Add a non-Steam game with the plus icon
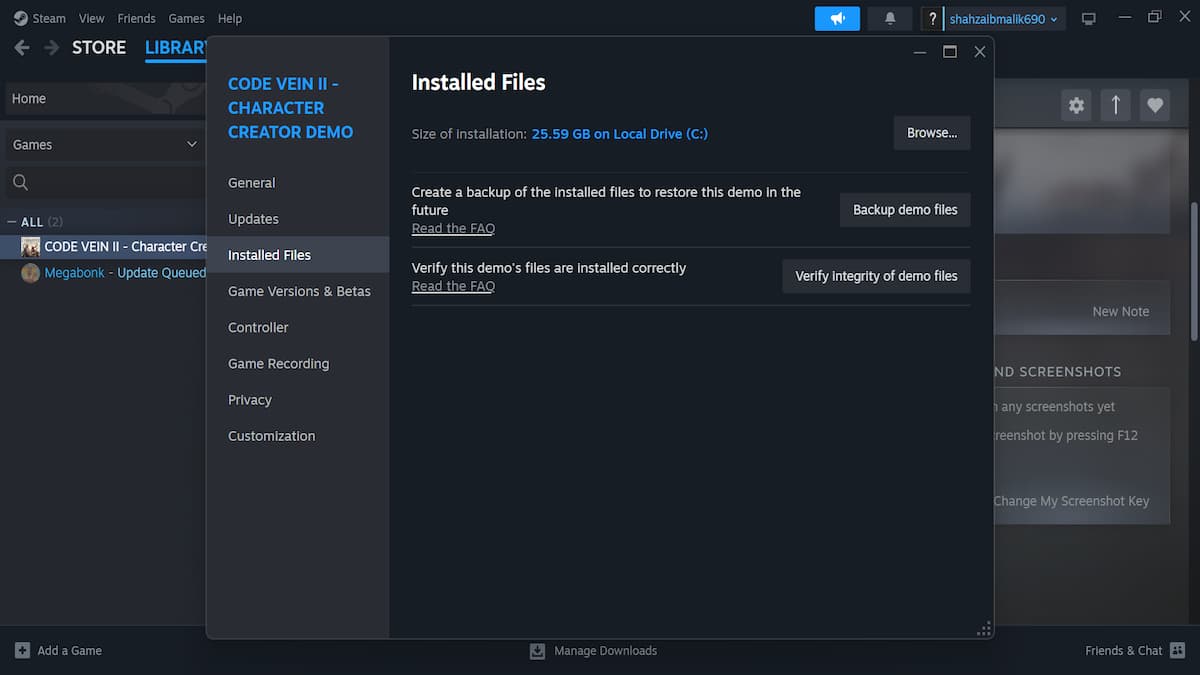 click(x=21, y=650)
